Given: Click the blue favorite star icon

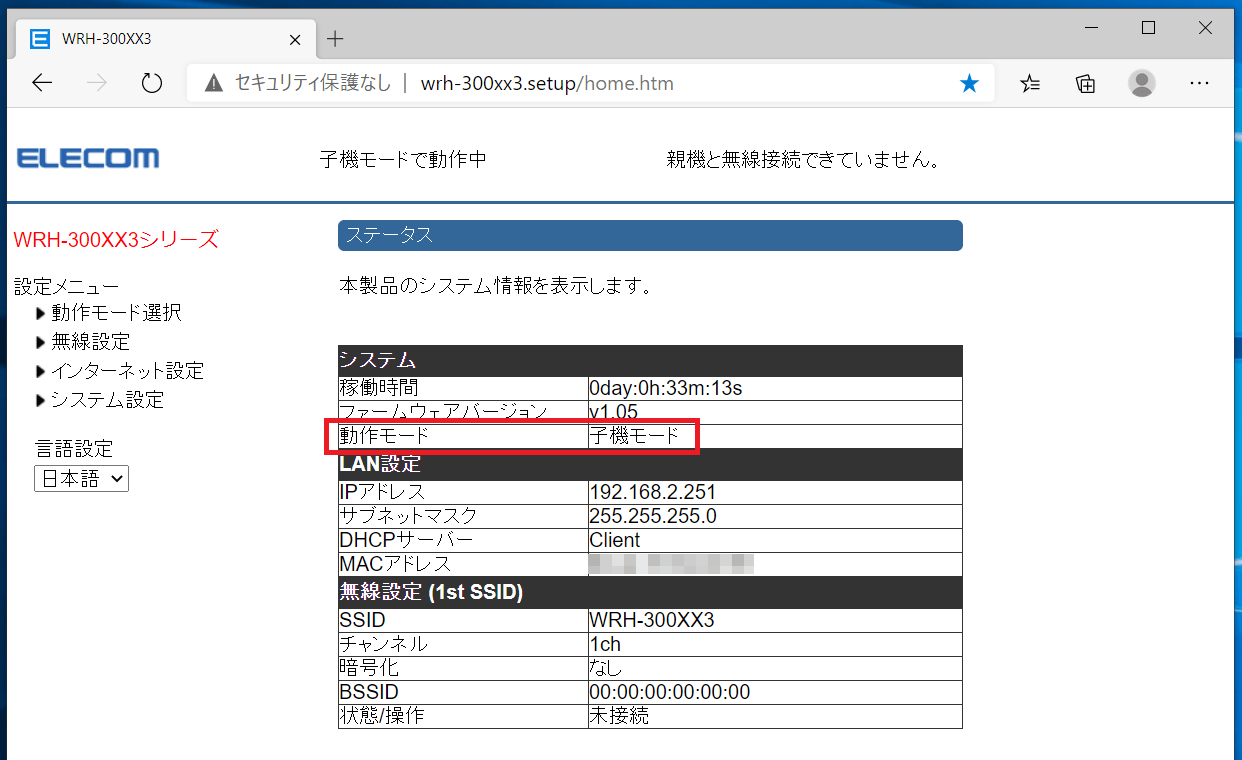Looking at the screenshot, I should [969, 83].
